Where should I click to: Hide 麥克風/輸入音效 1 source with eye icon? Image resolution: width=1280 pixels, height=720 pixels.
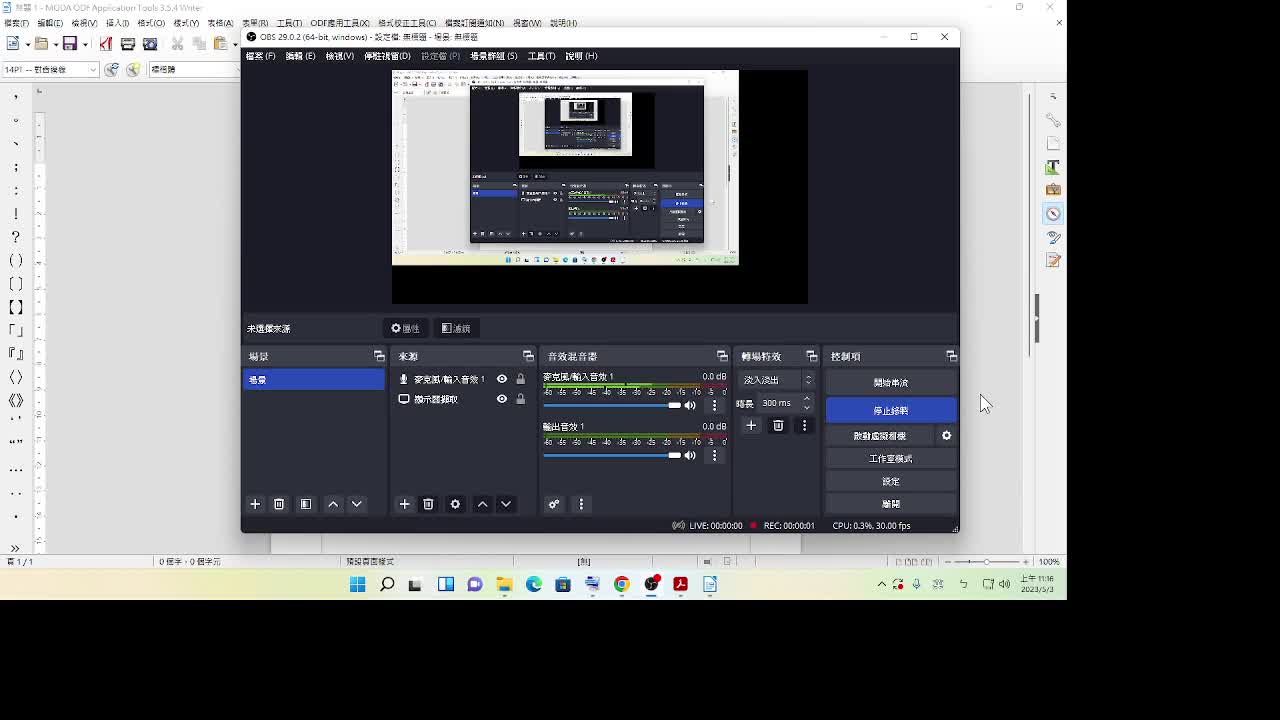click(x=502, y=379)
